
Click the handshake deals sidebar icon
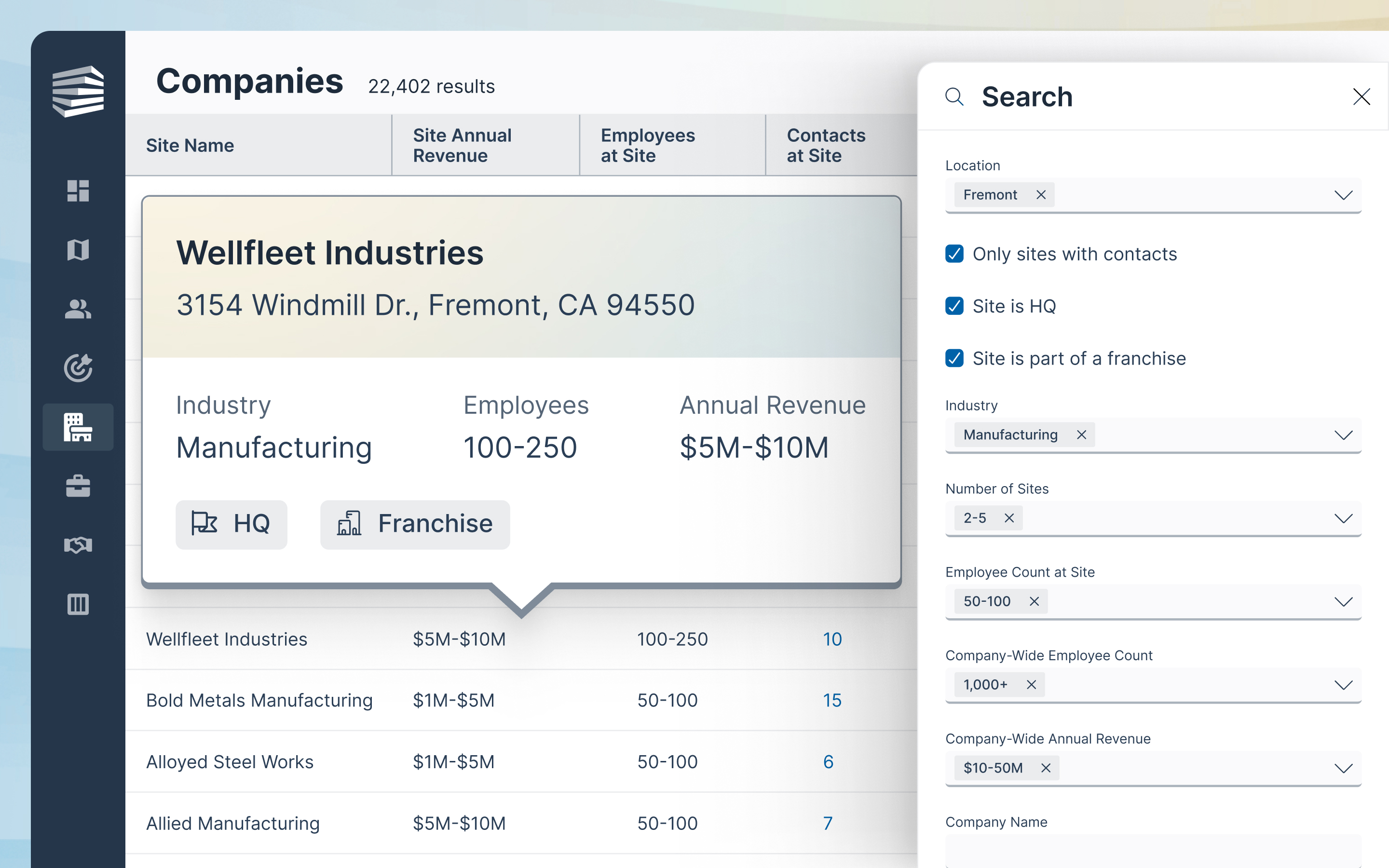(x=78, y=545)
